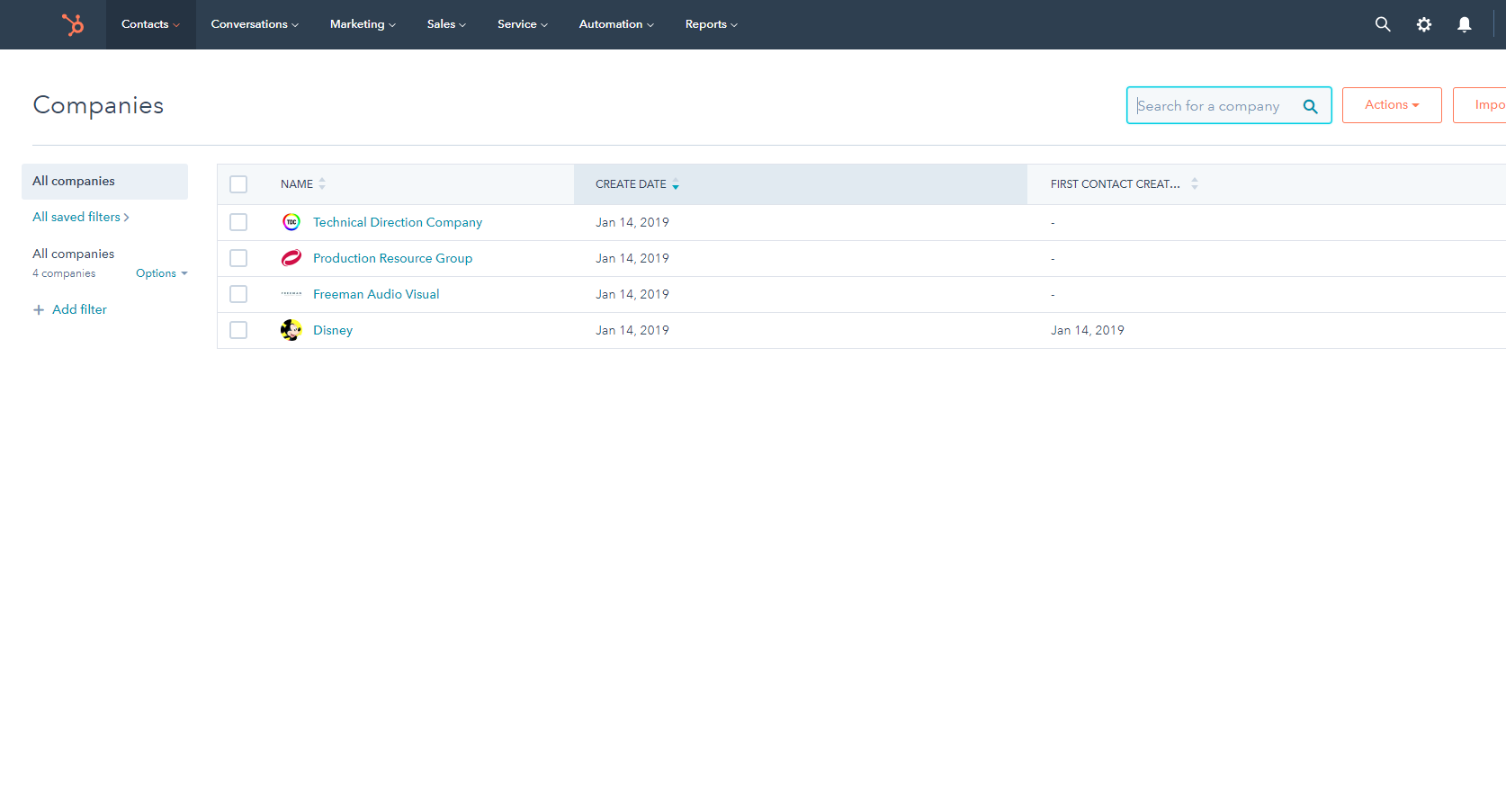Open Technical Direction Company record
This screenshot has height=812, width=1506.
click(398, 222)
